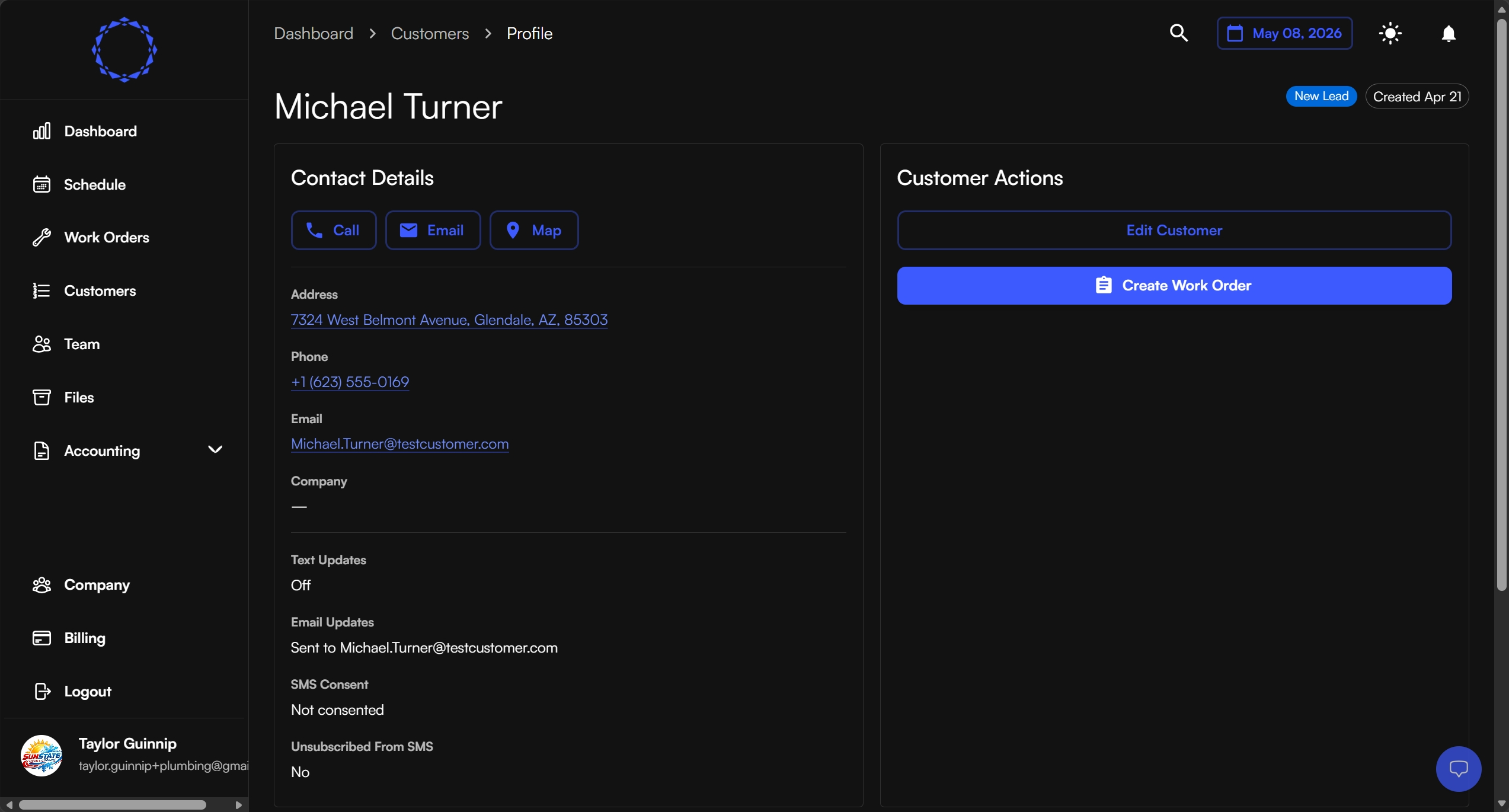The width and height of the screenshot is (1509, 812).
Task: Open the 7324 West Belmont Avenue address link
Action: (x=449, y=320)
